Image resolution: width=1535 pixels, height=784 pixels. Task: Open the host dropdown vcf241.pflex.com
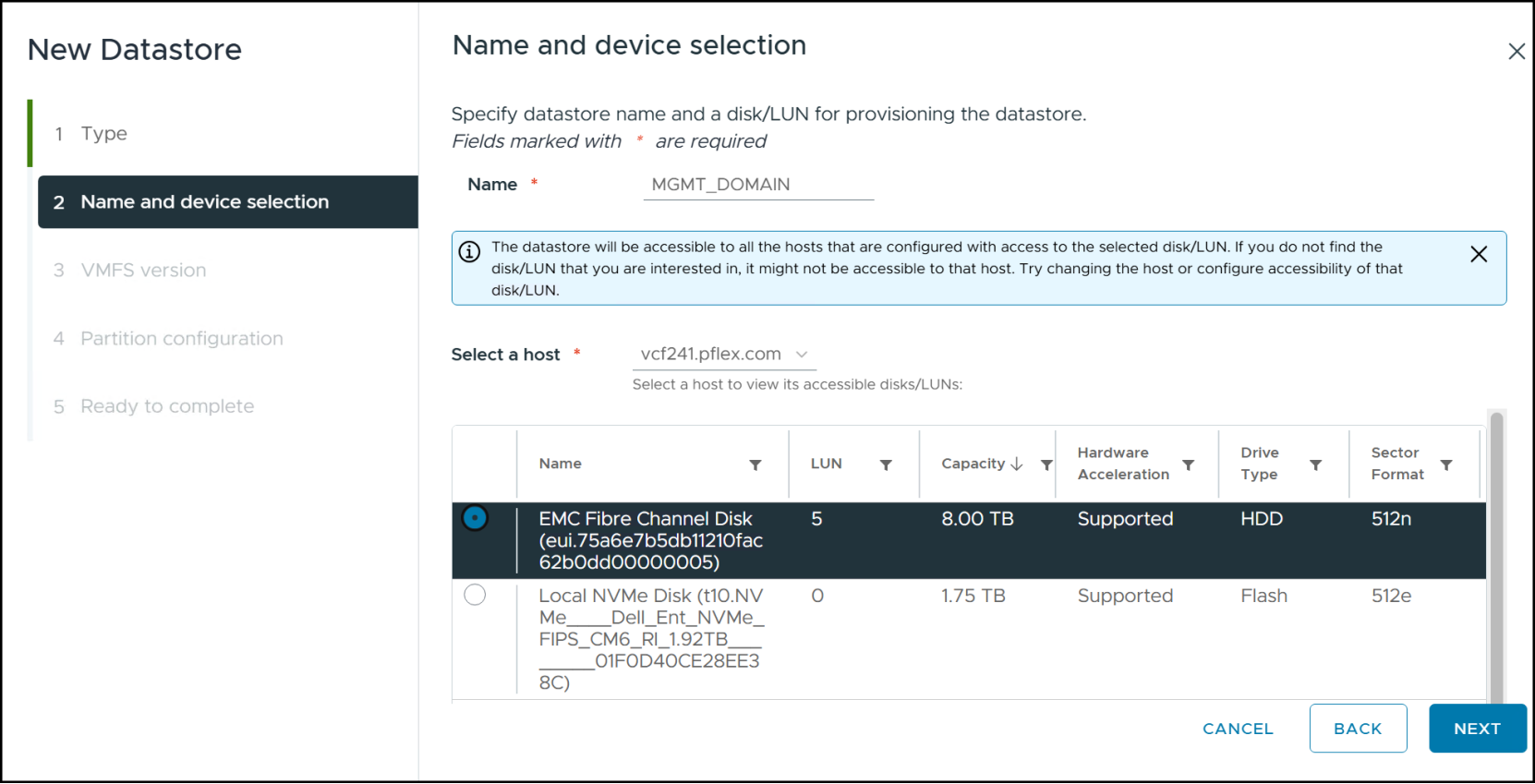pyautogui.click(x=724, y=354)
